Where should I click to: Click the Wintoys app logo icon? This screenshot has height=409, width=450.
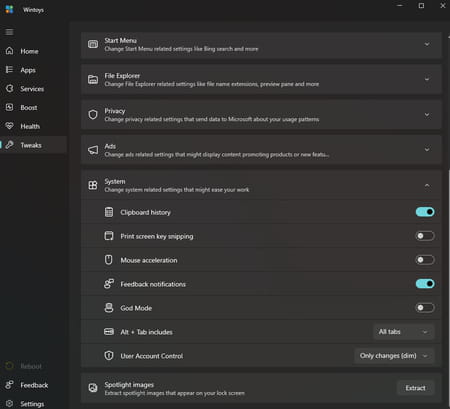[9, 9]
